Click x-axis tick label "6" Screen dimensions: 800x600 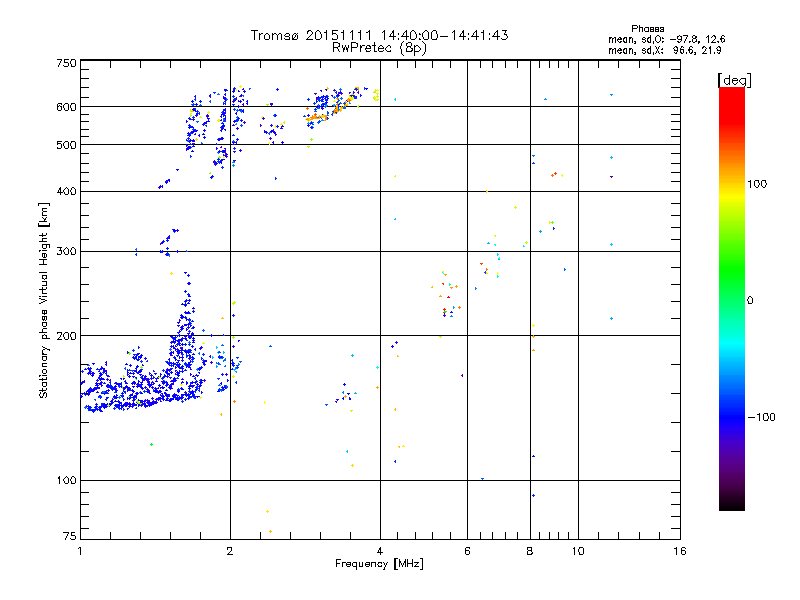click(467, 551)
